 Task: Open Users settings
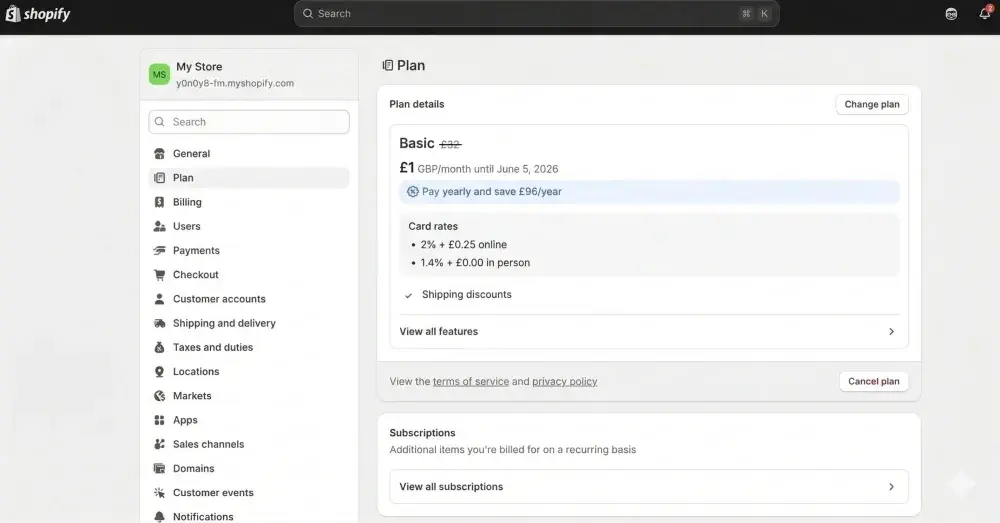click(249, 226)
